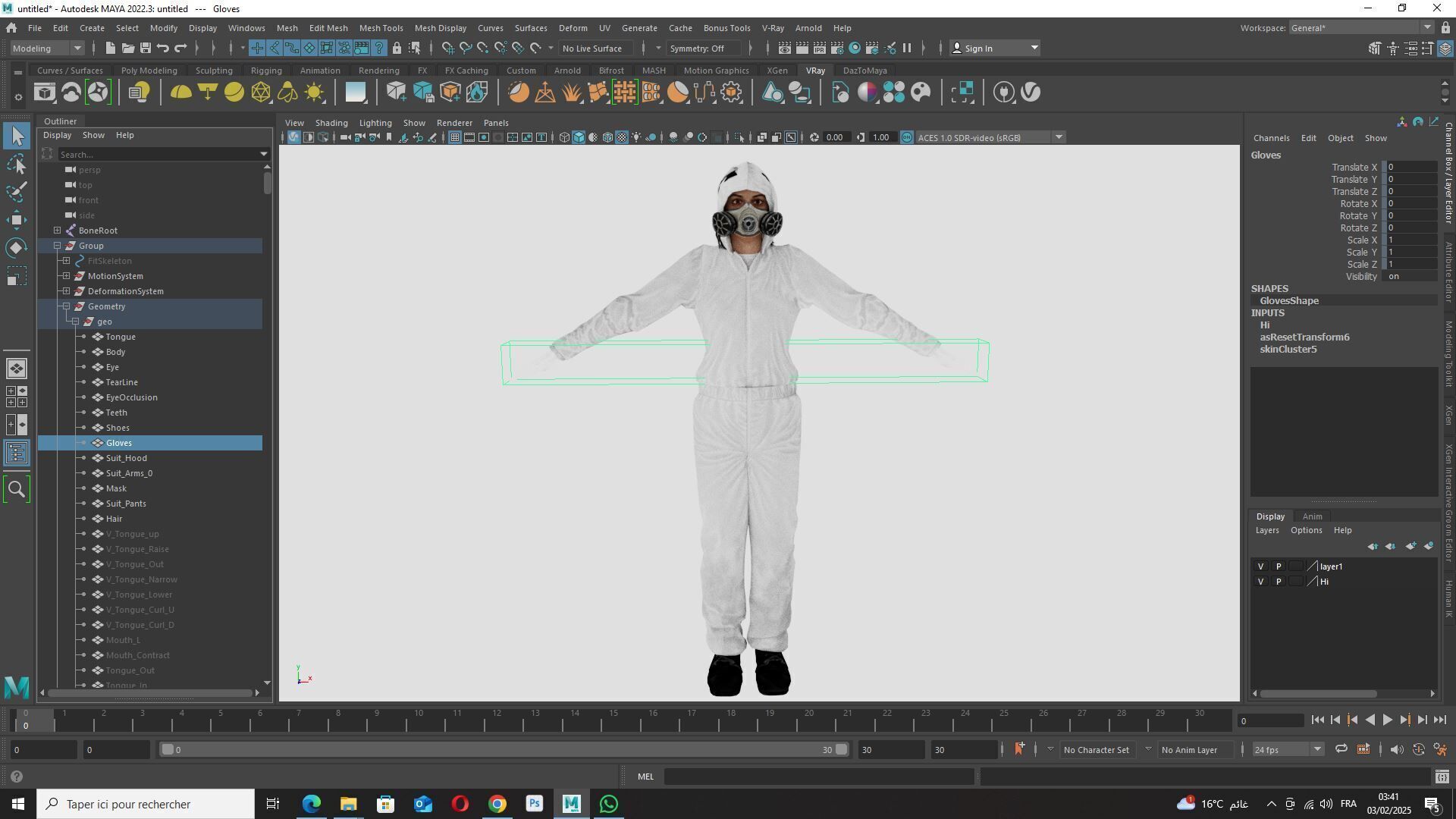Click the open scene folder icon
Viewport: 1456px width, 819px height.
coord(128,48)
